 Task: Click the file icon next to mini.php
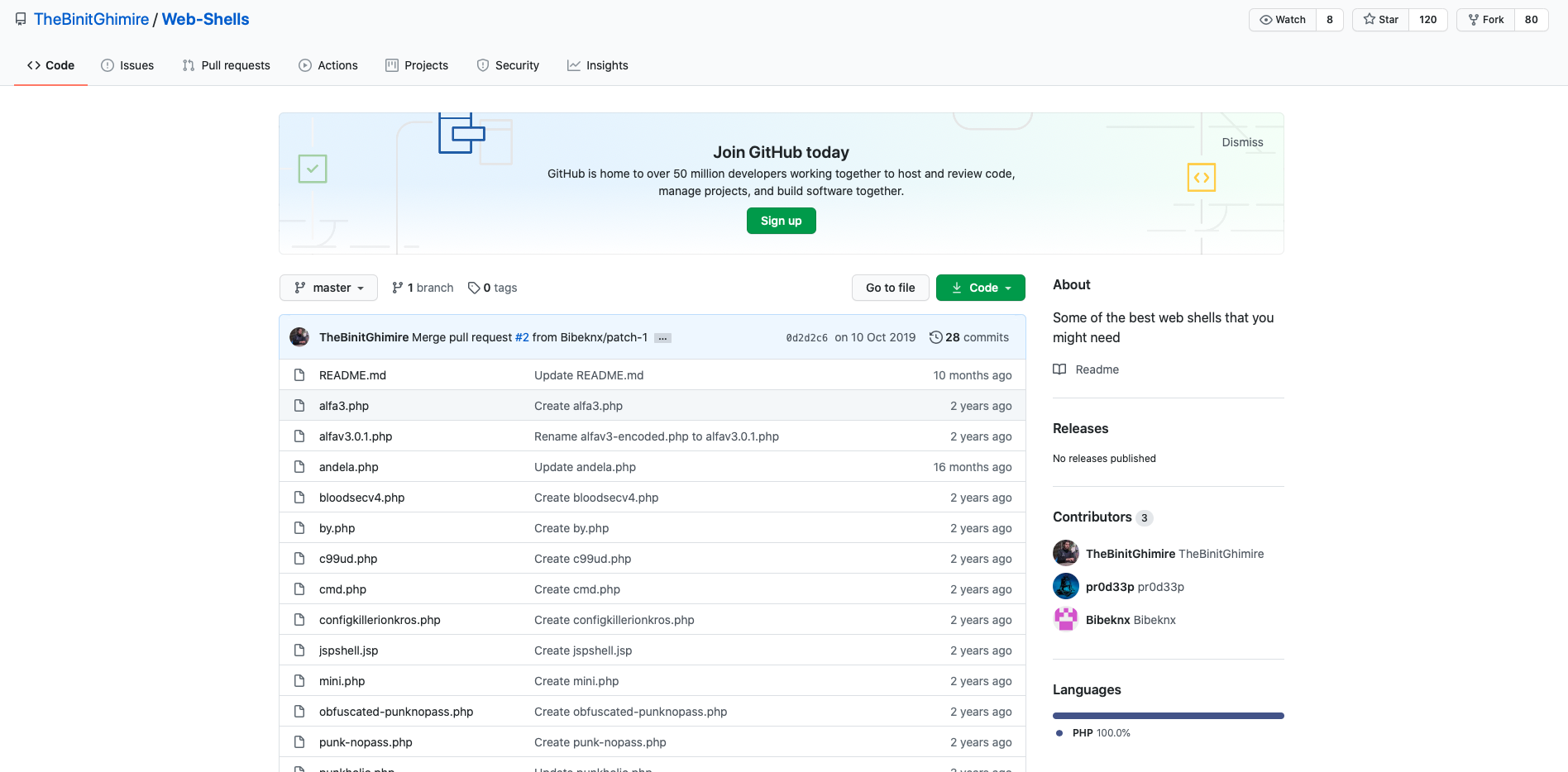(x=299, y=680)
